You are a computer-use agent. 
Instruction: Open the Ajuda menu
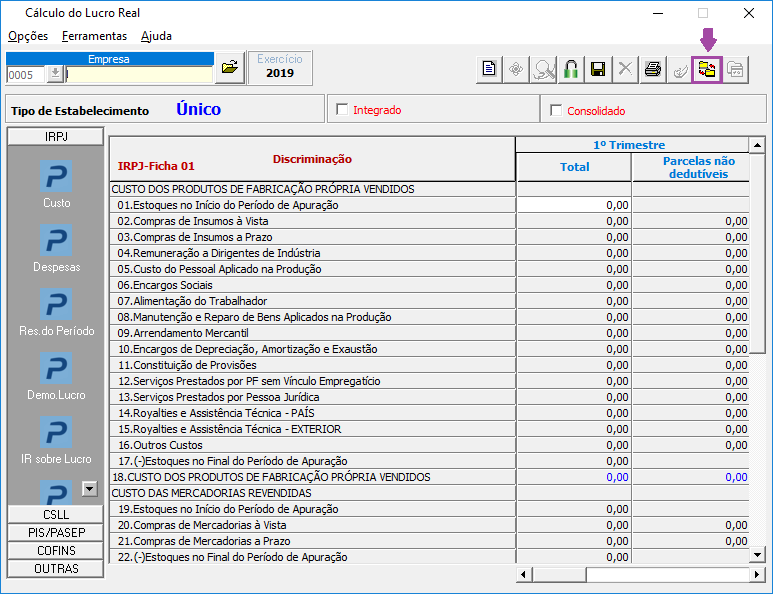click(156, 36)
